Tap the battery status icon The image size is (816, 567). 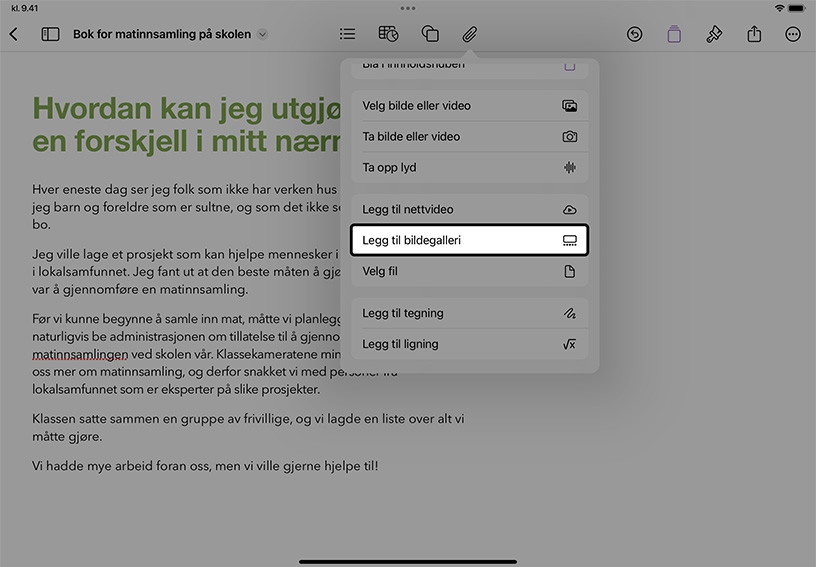point(797,8)
